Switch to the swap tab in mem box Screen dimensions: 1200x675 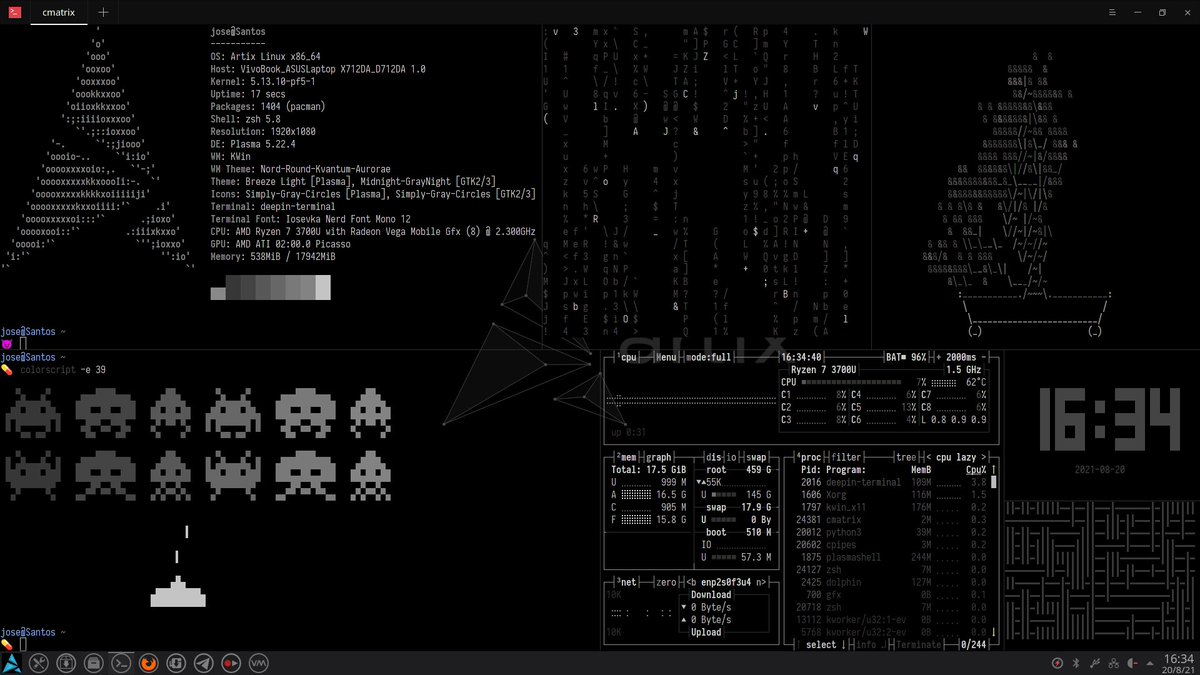[x=756, y=456]
